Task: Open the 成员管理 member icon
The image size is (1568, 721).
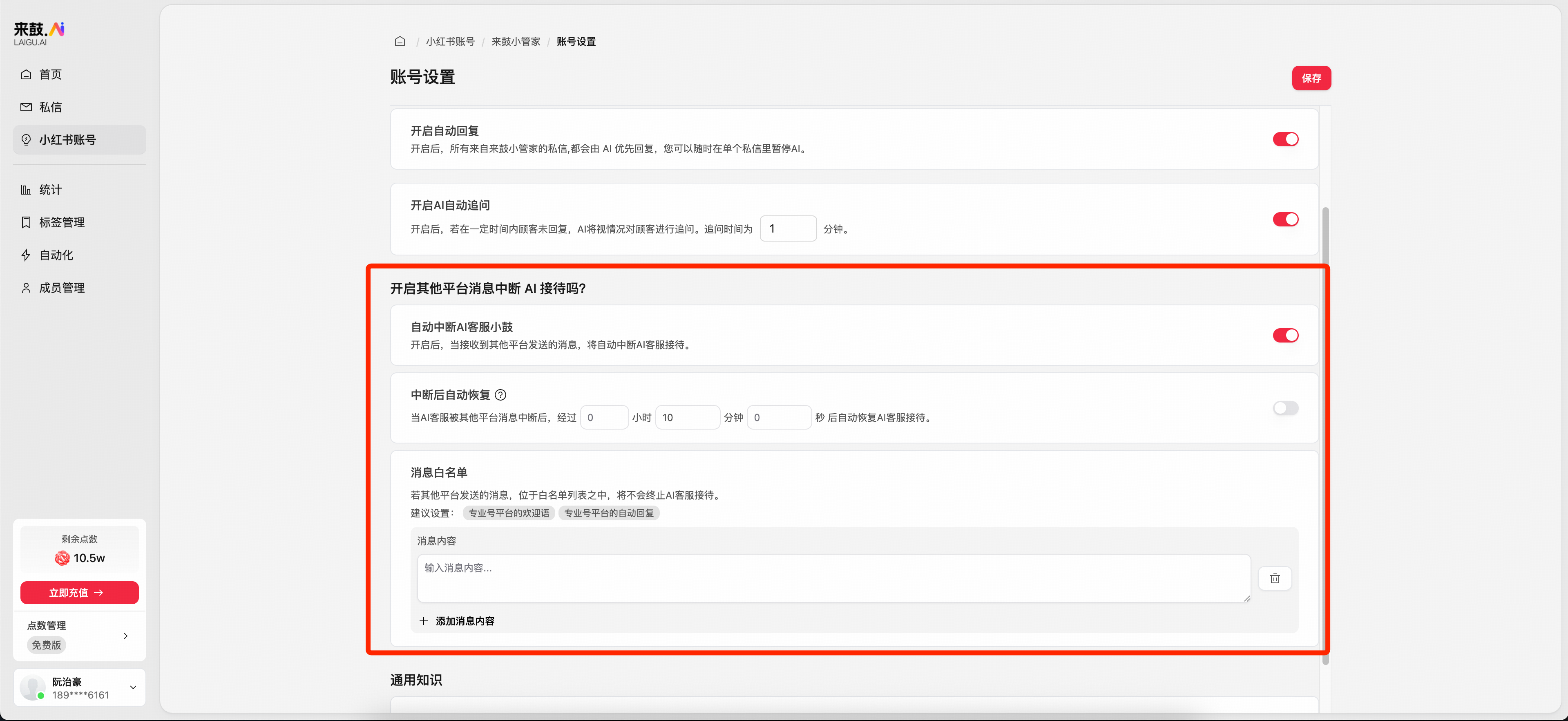Action: (x=26, y=287)
